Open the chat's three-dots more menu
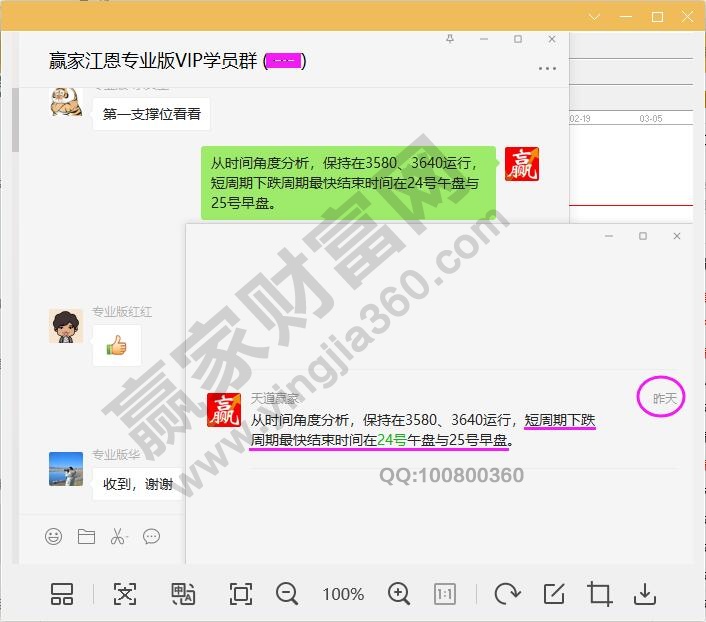The image size is (706, 622). pyautogui.click(x=547, y=69)
